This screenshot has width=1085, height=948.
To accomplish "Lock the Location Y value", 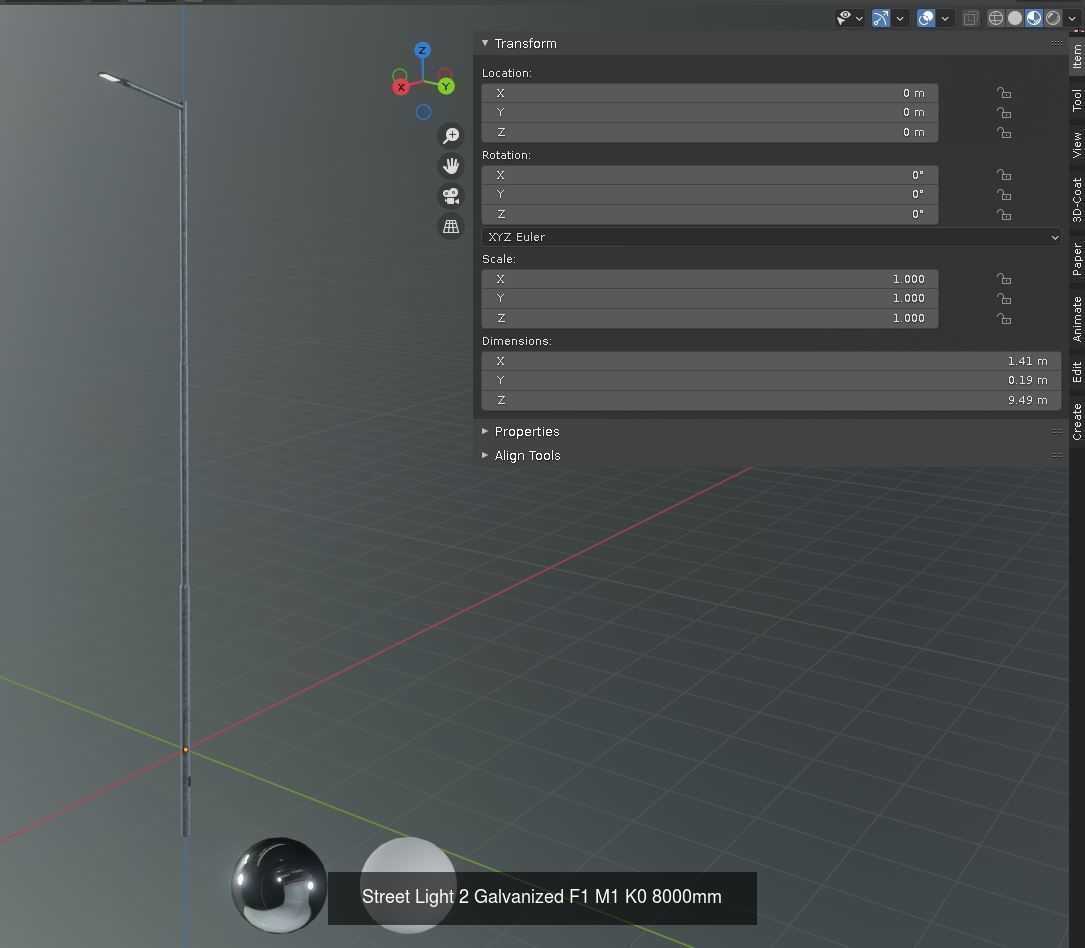I will click(x=1003, y=112).
